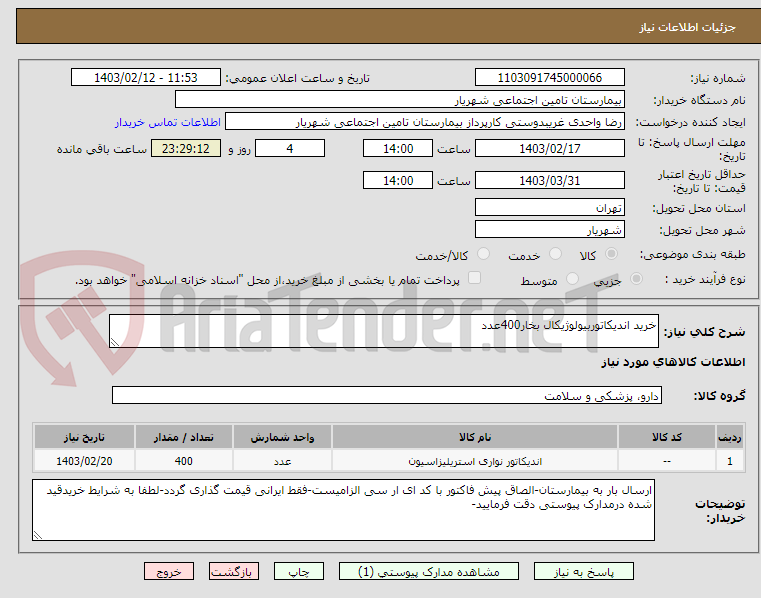Screen dimensions: 761x598
Task: Click the شهر محل تحویل field شهریار
Action: (549, 229)
